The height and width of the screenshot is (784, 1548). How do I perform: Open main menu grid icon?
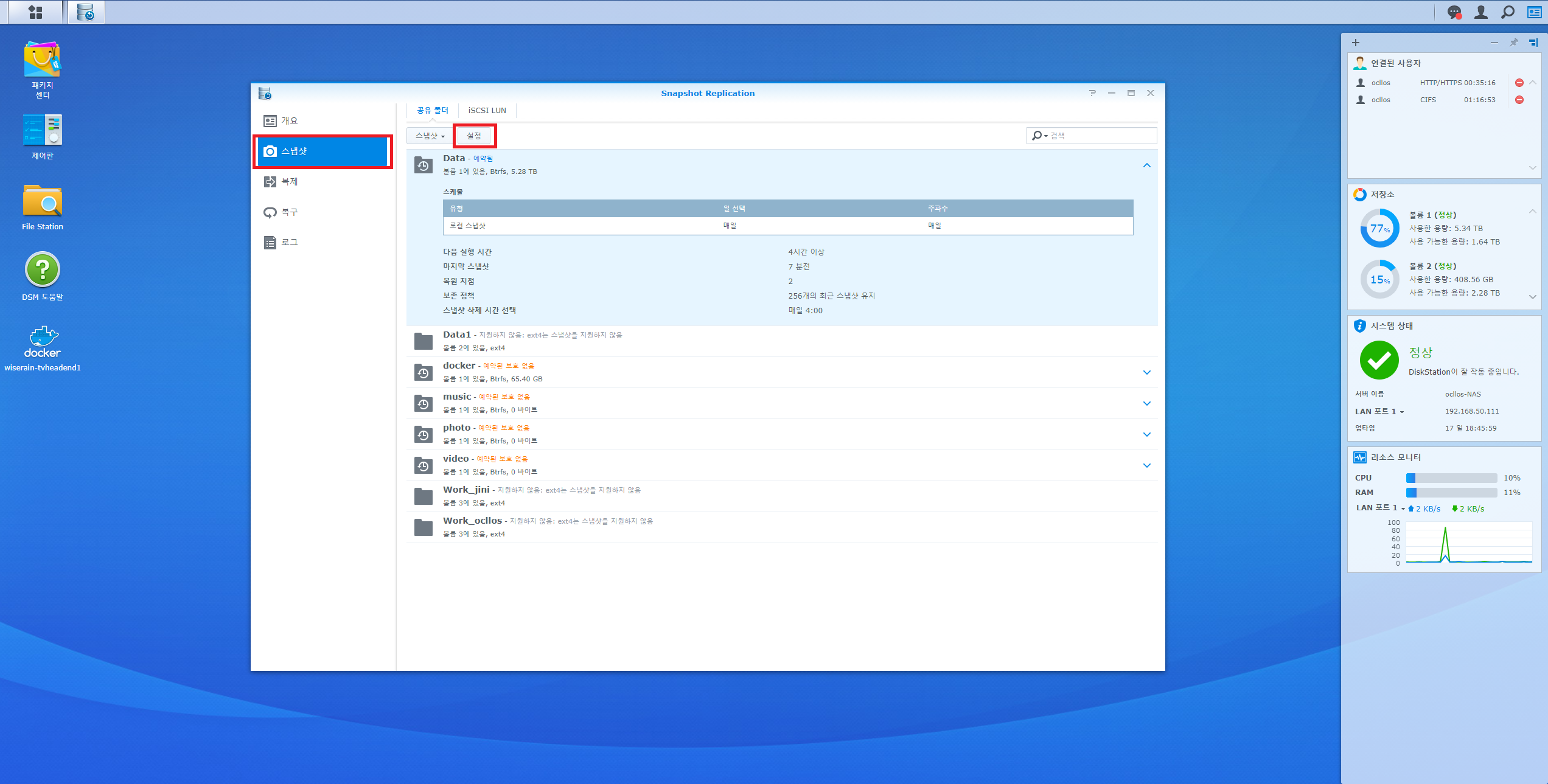pyautogui.click(x=35, y=12)
